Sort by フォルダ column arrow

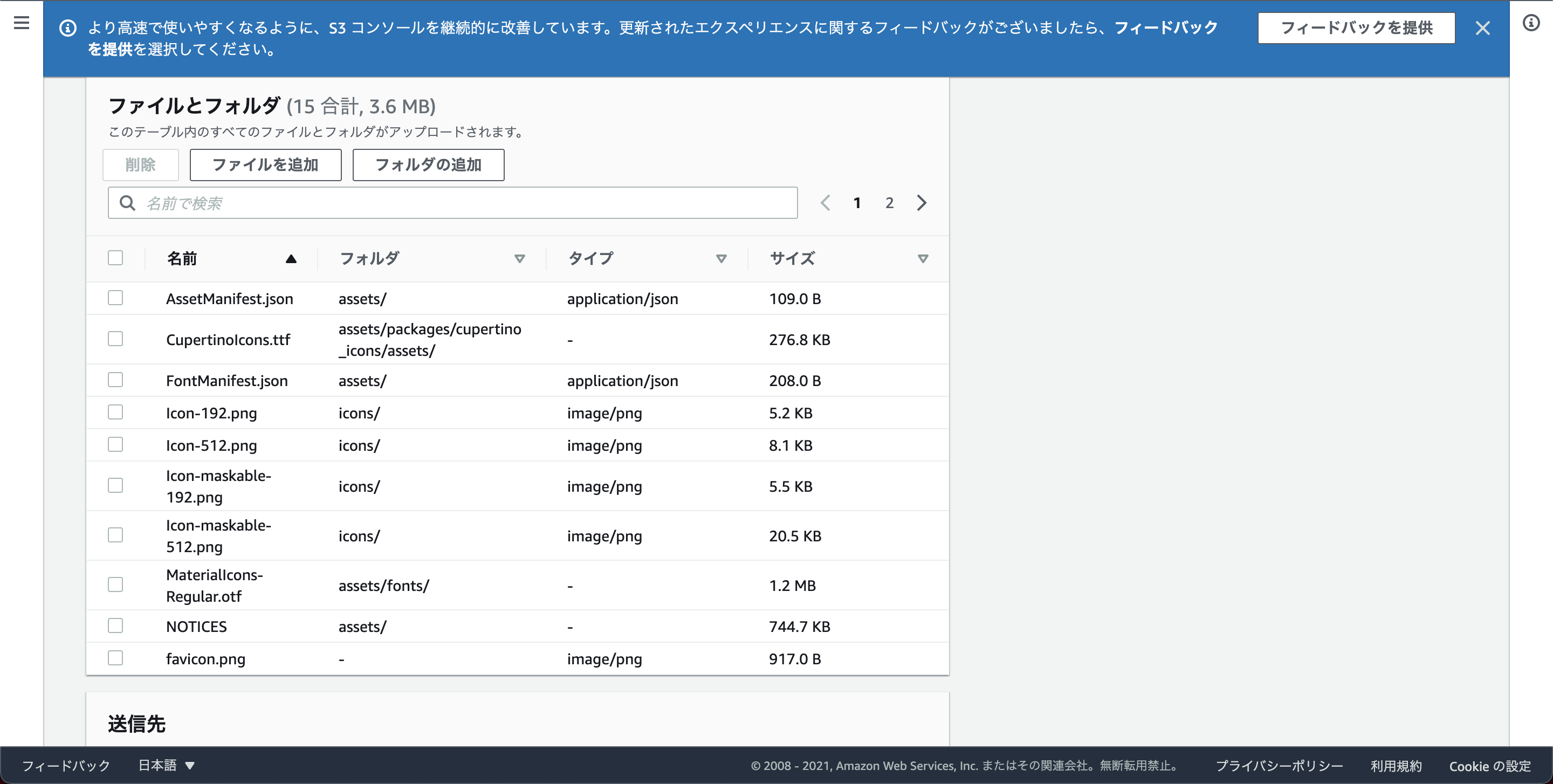[519, 258]
